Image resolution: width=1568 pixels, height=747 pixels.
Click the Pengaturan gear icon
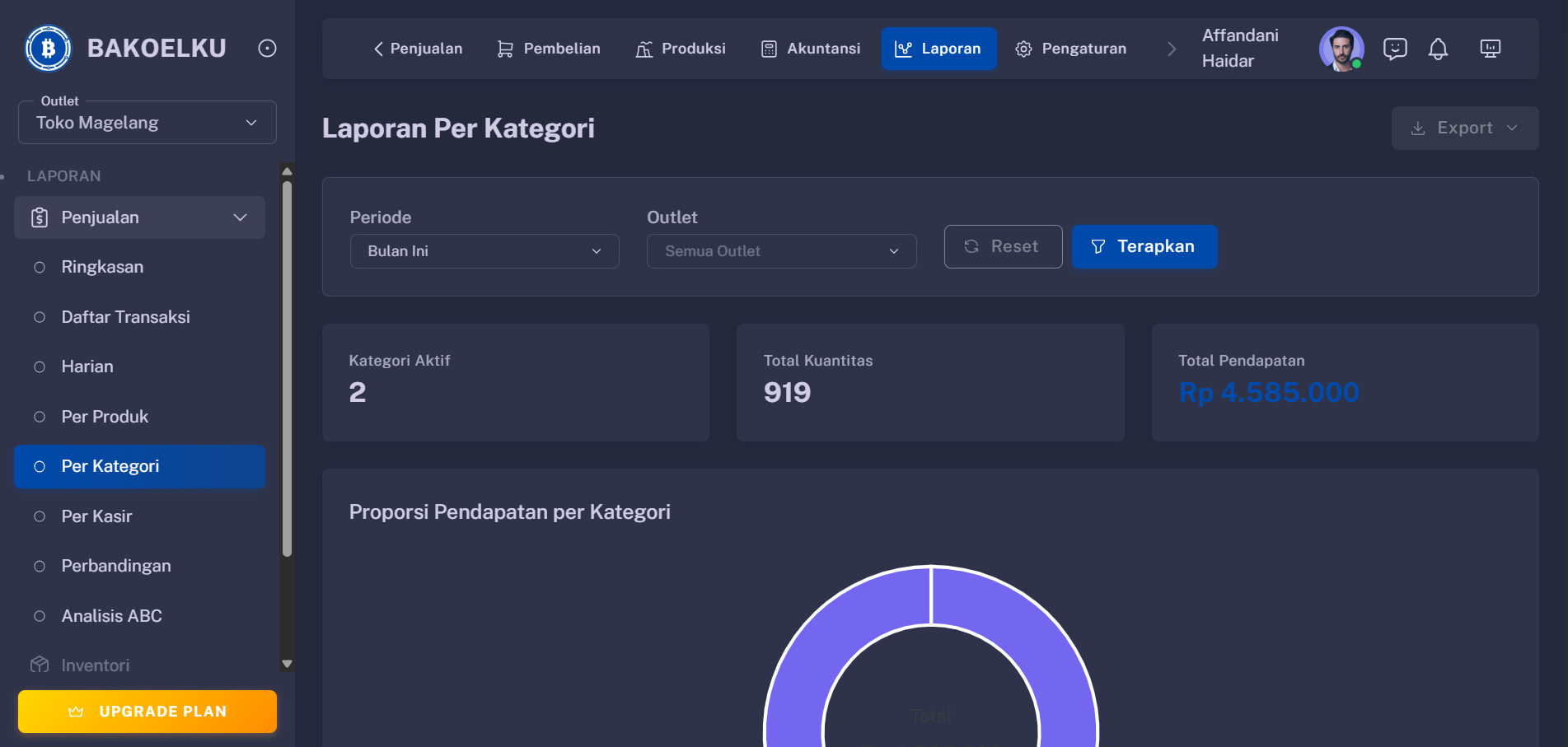coord(1024,49)
